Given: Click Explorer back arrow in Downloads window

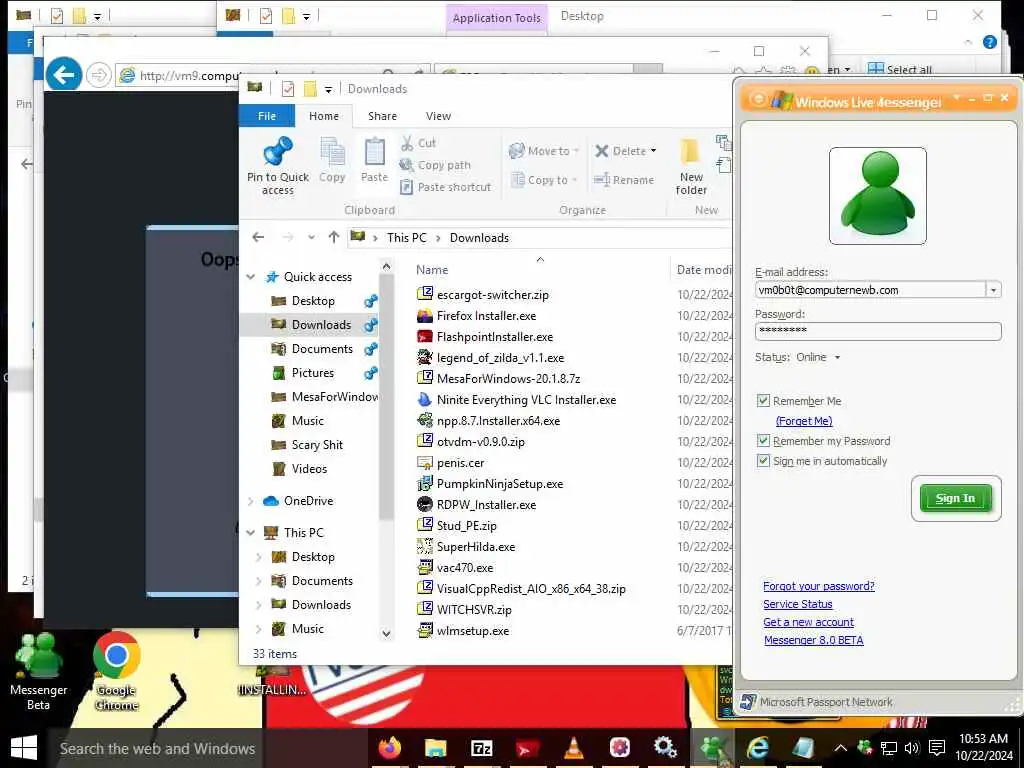Looking at the screenshot, I should coord(259,237).
